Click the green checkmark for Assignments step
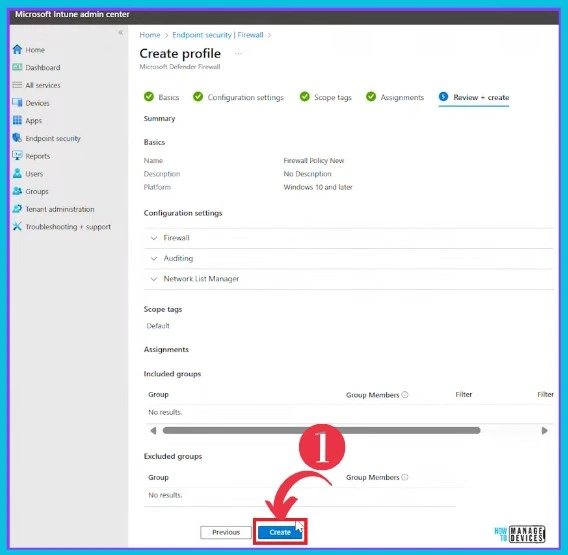Image resolution: width=568 pixels, height=555 pixels. coord(371,97)
